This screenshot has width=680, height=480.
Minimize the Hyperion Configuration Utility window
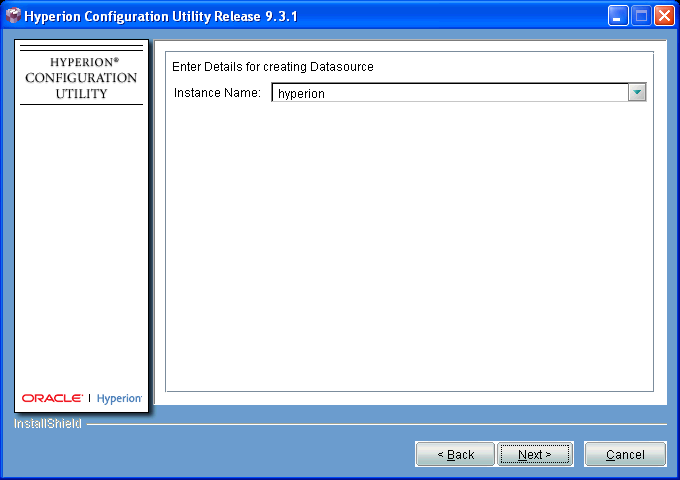point(618,16)
